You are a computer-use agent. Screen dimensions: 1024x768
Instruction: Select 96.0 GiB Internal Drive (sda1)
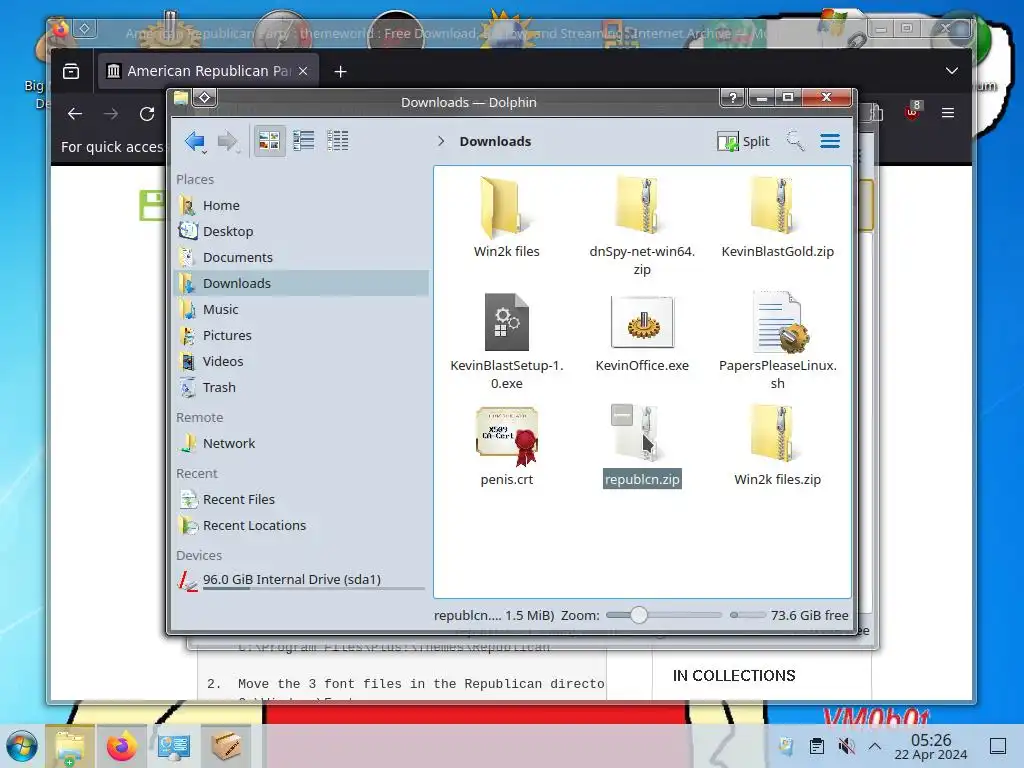point(302,580)
